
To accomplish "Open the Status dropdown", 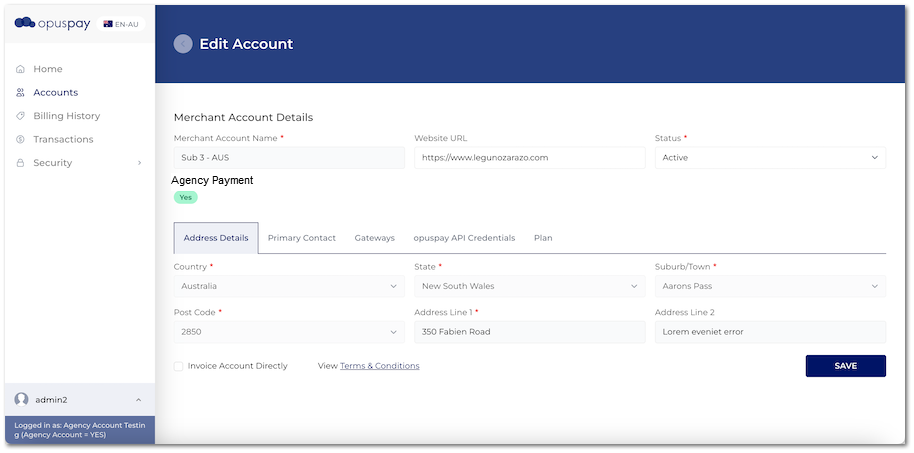I will click(x=769, y=158).
